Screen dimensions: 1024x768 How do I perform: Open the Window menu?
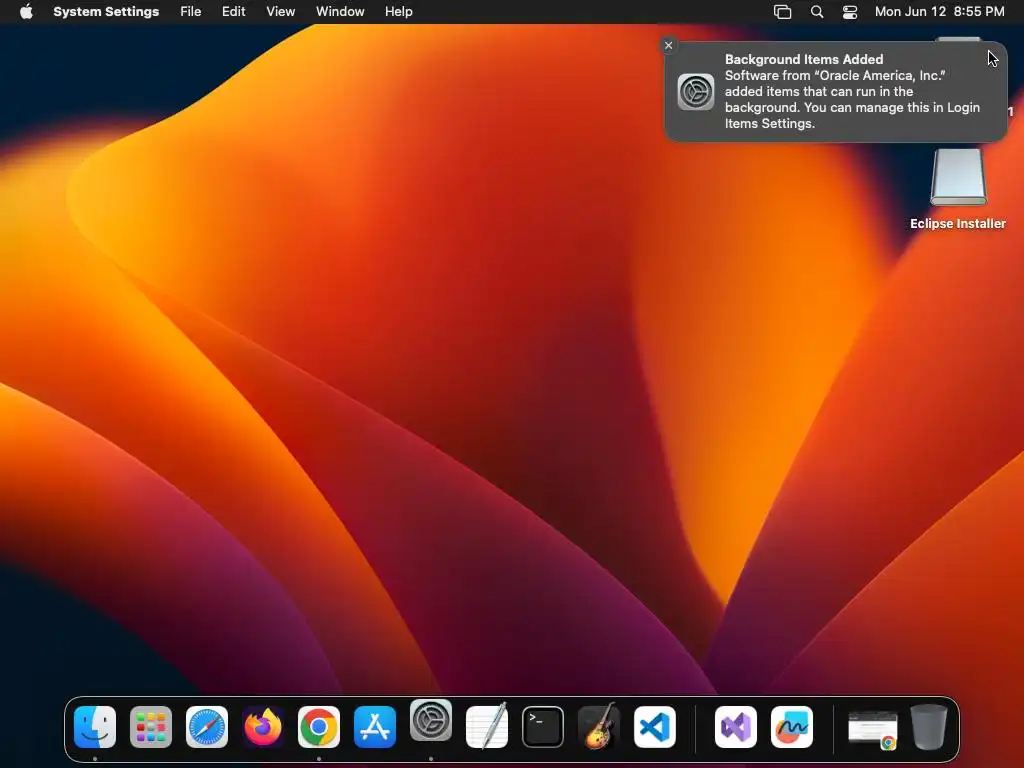(x=340, y=12)
